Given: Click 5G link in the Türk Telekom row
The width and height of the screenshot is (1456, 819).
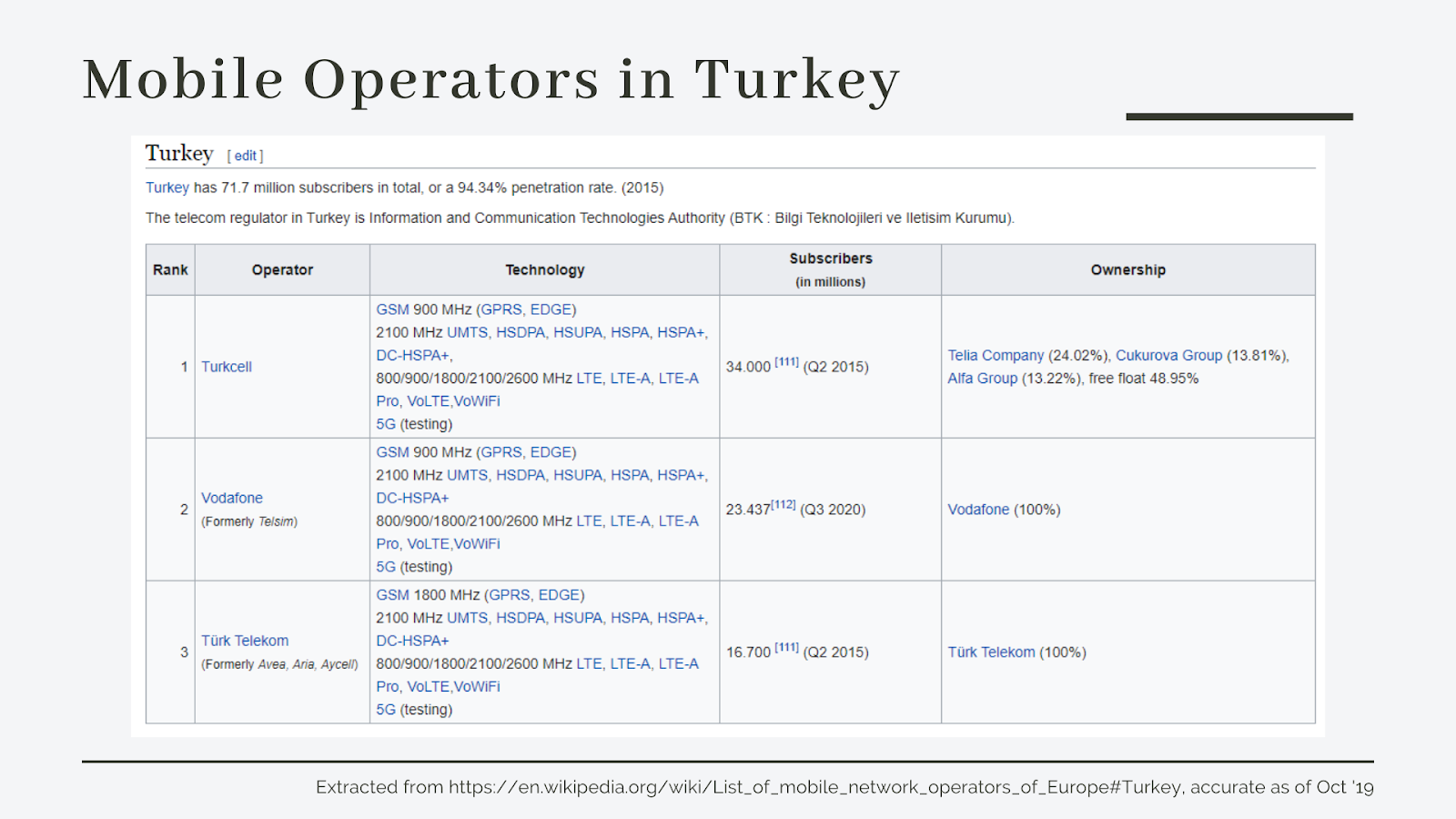Looking at the screenshot, I should tap(386, 710).
